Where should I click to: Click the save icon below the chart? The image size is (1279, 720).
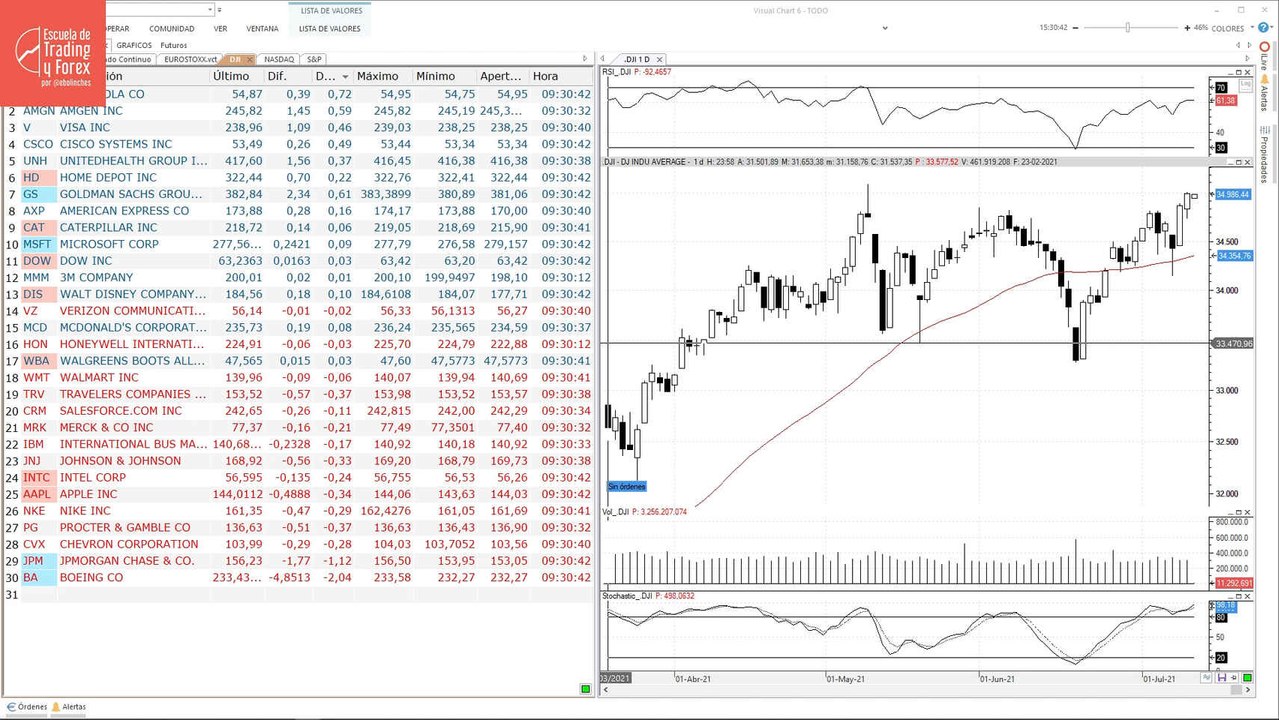coord(1222,677)
